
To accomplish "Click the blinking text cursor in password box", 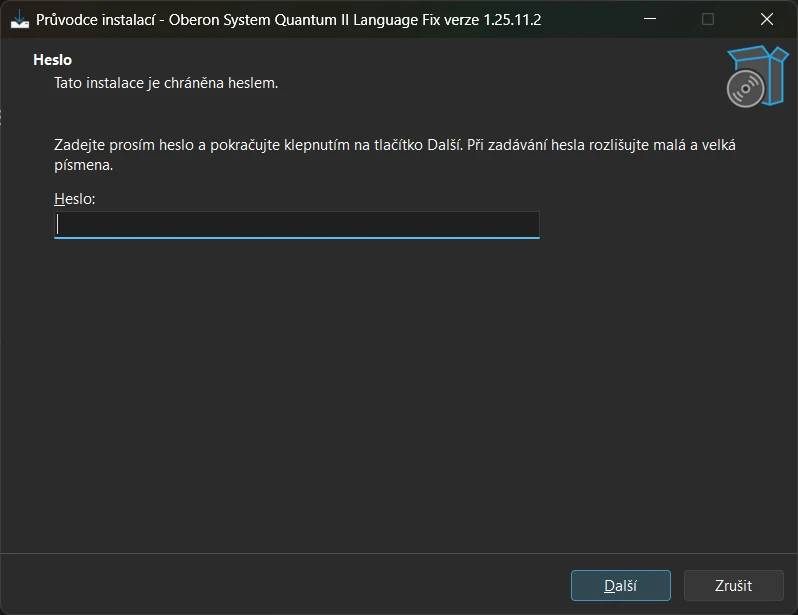I will click(58, 225).
